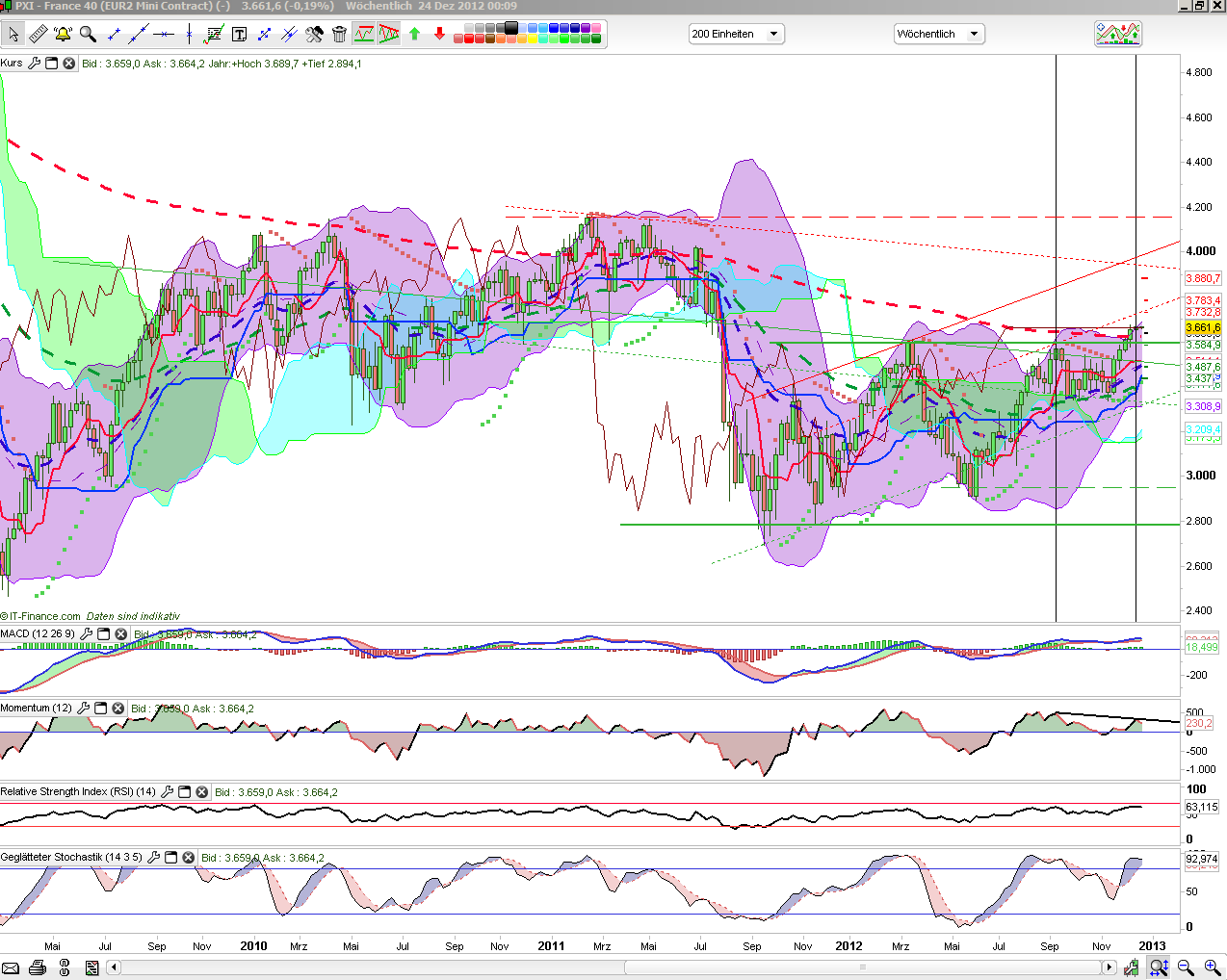The height and width of the screenshot is (980, 1227).
Task: Remove the MACD indicator panel
Action: pyautogui.click(x=121, y=633)
